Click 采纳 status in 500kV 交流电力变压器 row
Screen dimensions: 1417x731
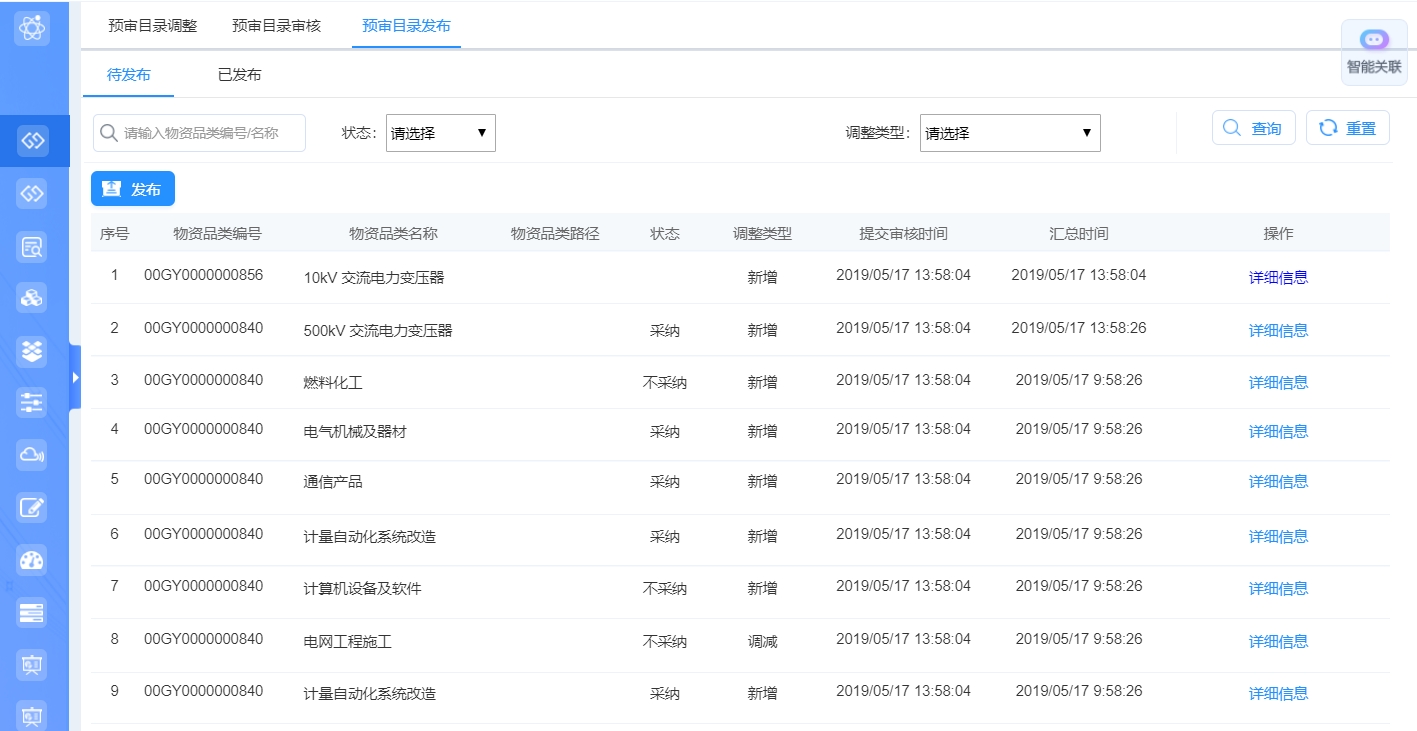(664, 330)
